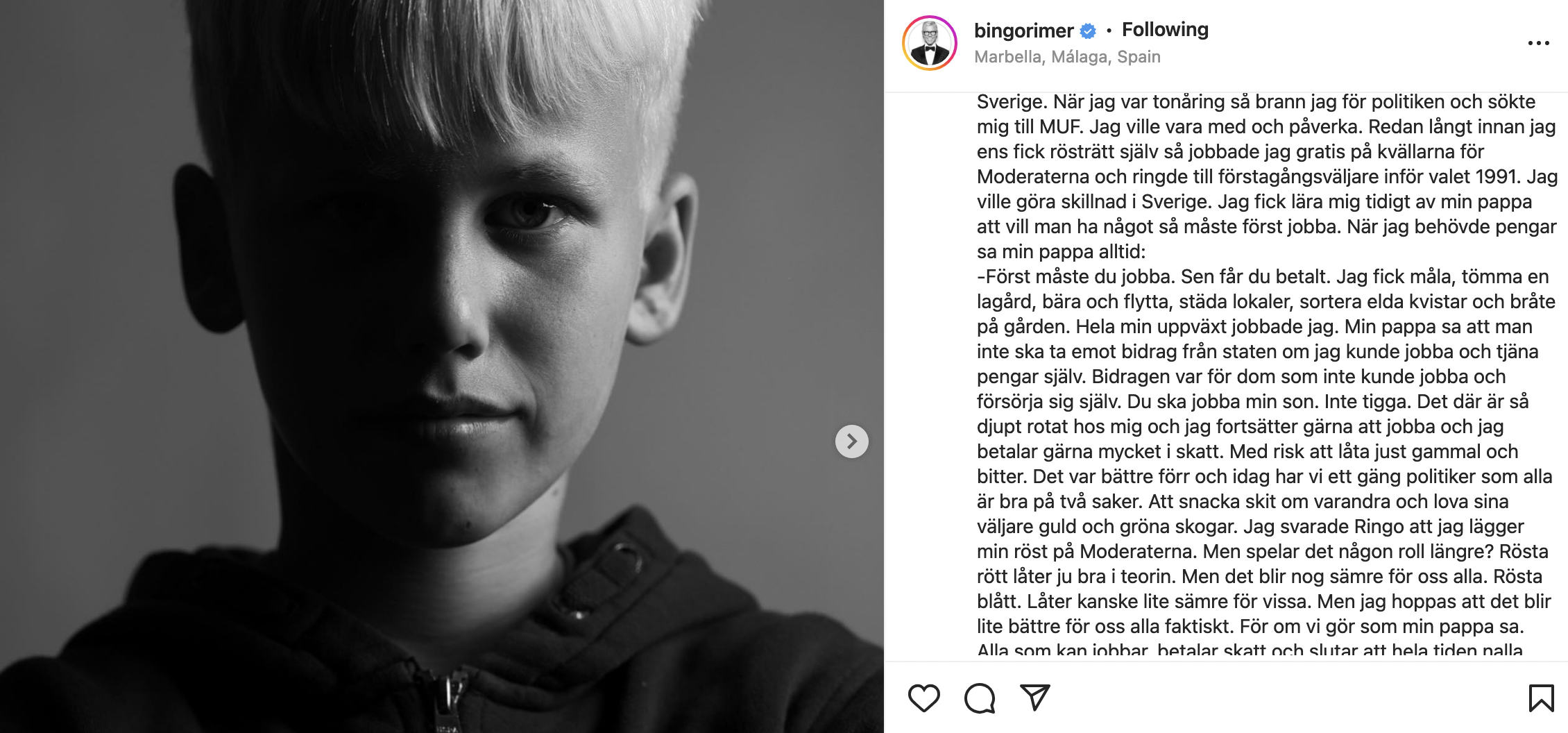Click the caption line starting '-Först måste du jobba'
The width and height of the screenshot is (1568, 733).
pos(1263,277)
